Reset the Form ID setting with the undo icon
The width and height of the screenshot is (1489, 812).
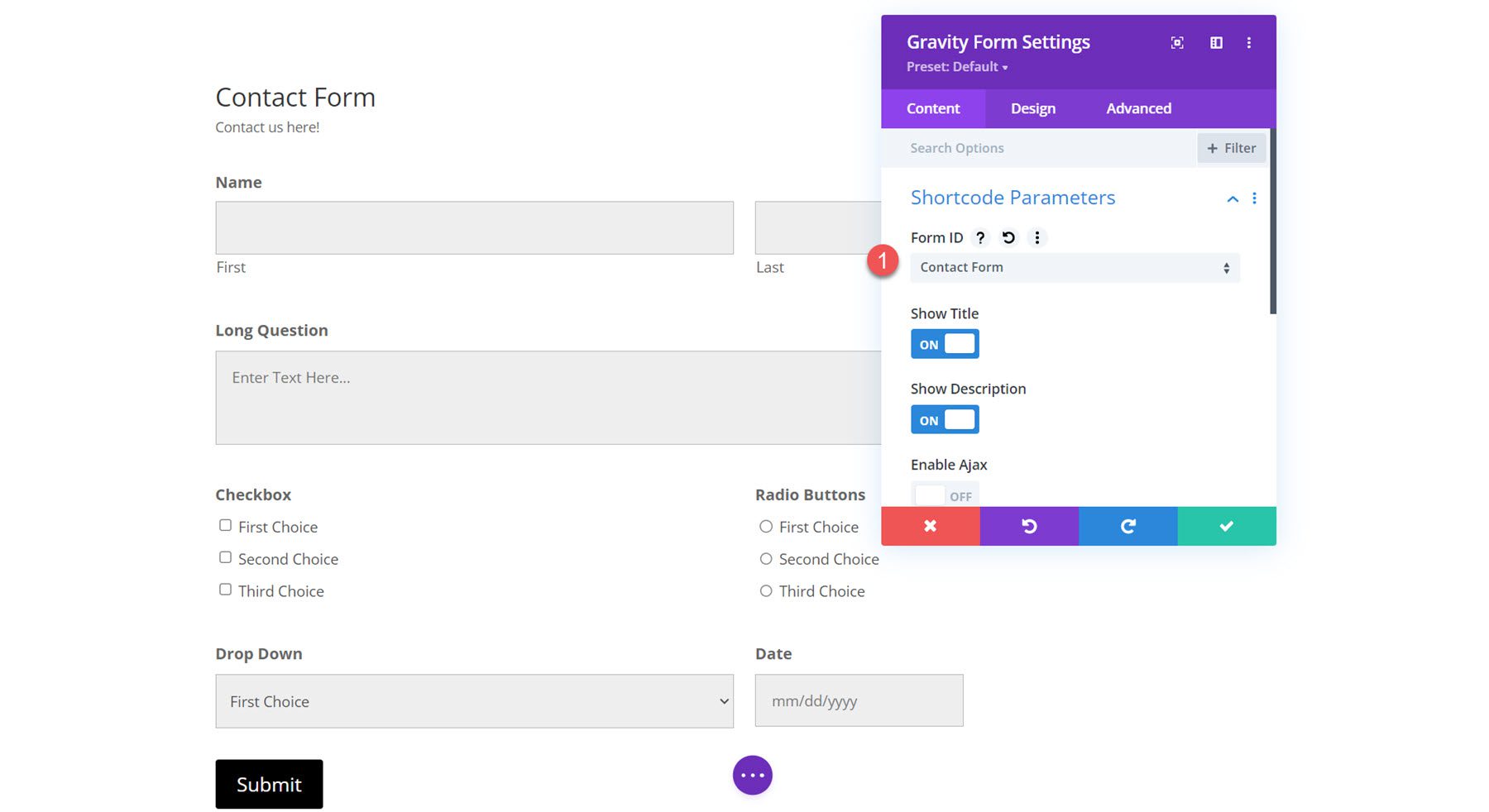(x=1008, y=237)
